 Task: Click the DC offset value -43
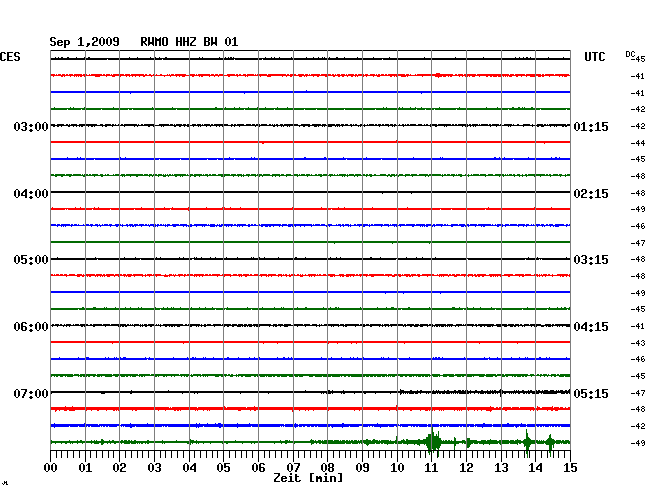638,343
